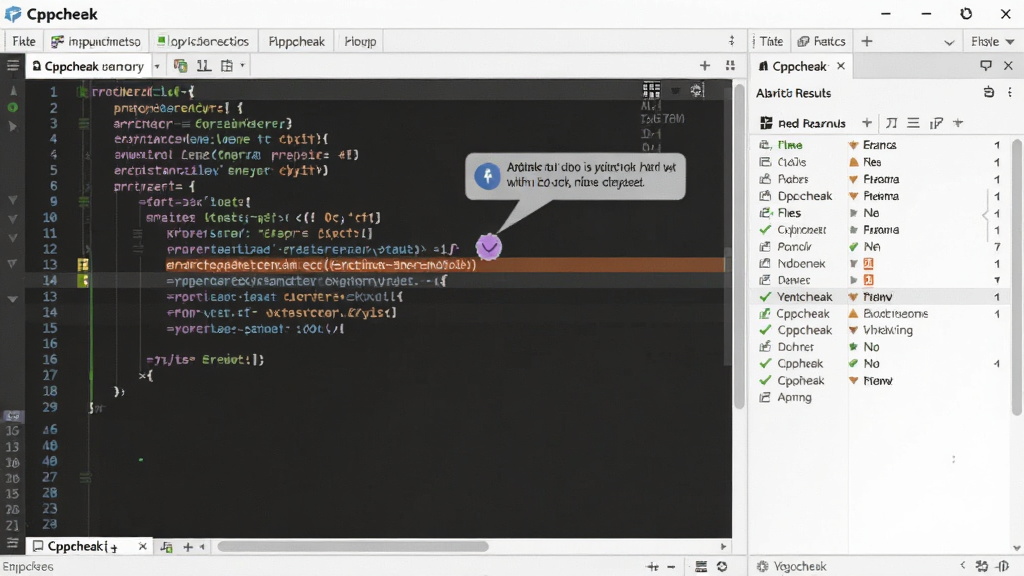The image size is (1024, 576).
Task: Open the Fhale dropdown
Action: point(992,41)
